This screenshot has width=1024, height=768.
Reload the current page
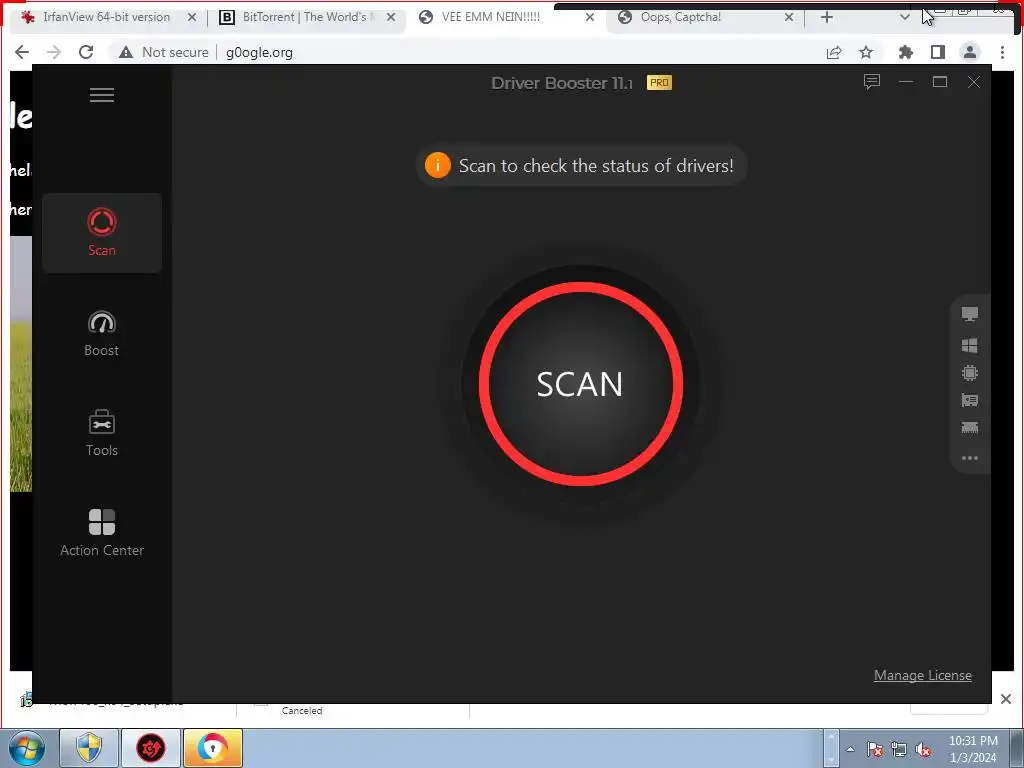(x=86, y=52)
